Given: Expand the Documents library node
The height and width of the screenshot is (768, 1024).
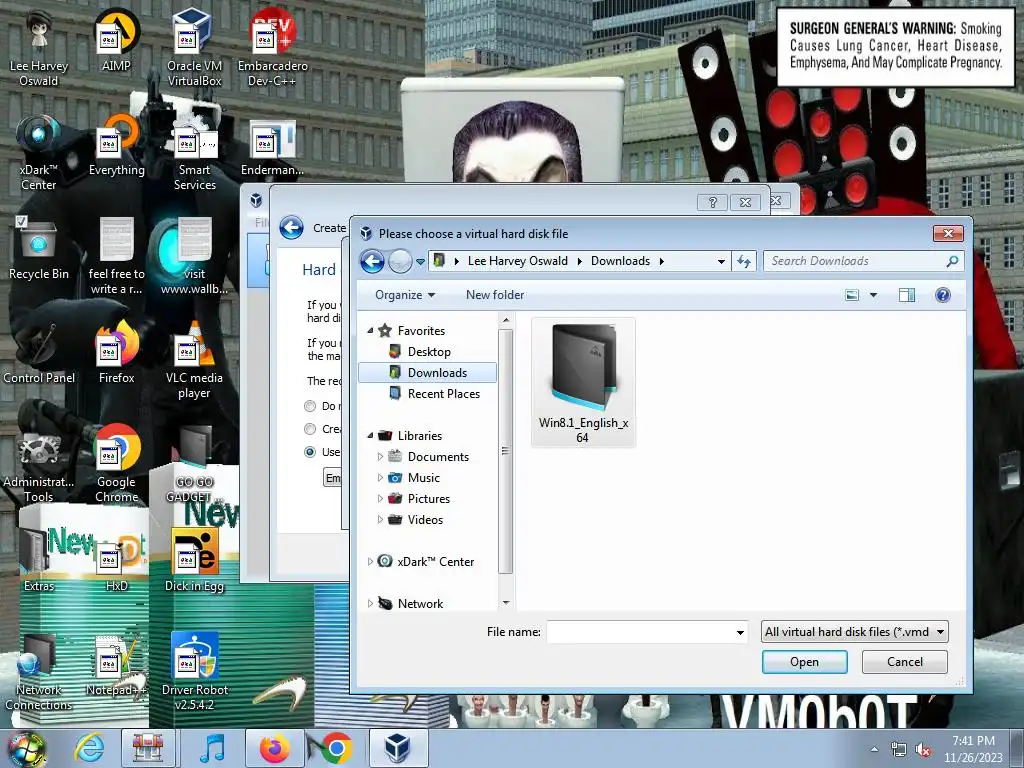Looking at the screenshot, I should [x=380, y=456].
